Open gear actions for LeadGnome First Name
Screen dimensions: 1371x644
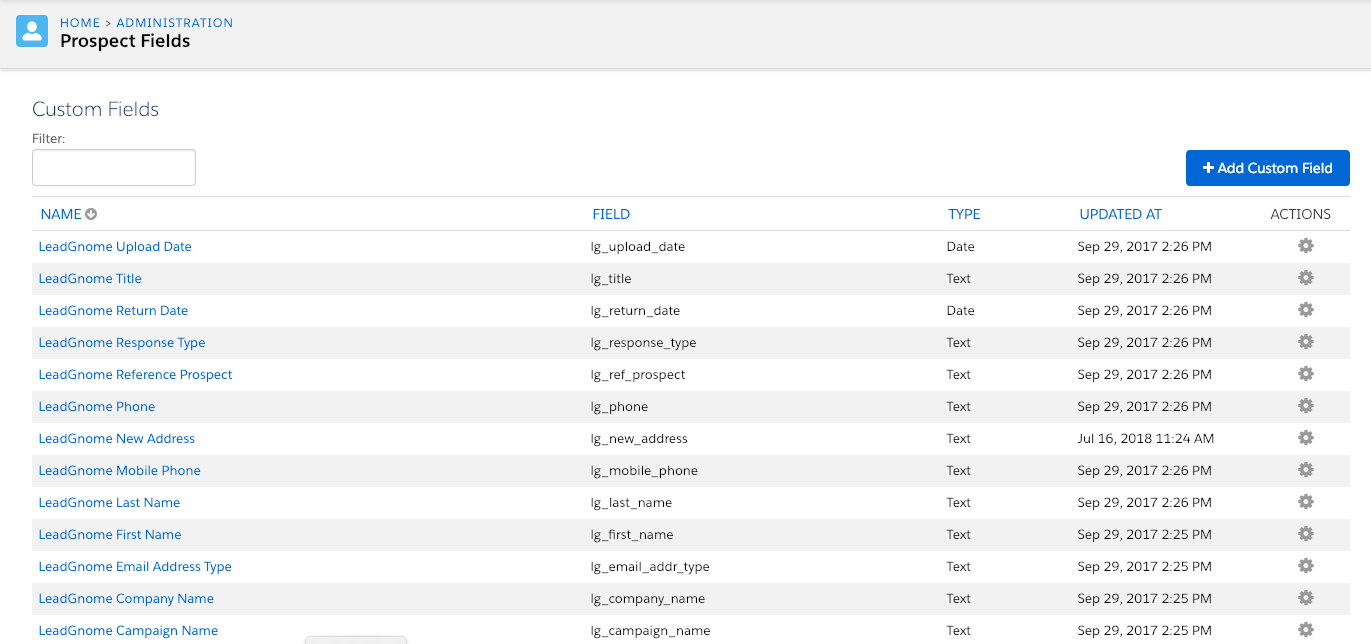[x=1305, y=534]
